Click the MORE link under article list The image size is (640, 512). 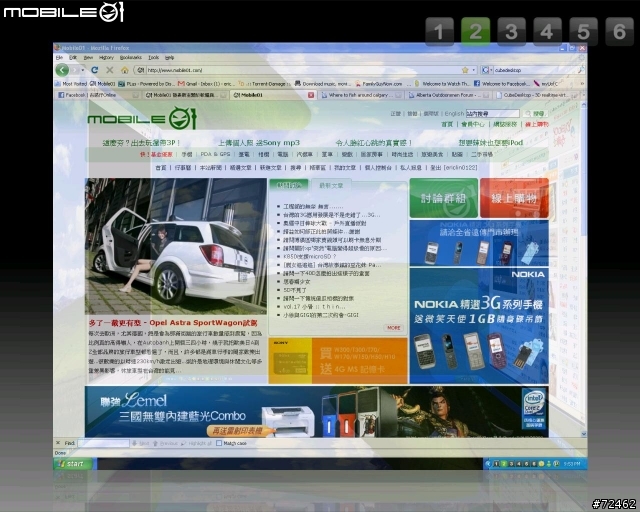[393, 328]
